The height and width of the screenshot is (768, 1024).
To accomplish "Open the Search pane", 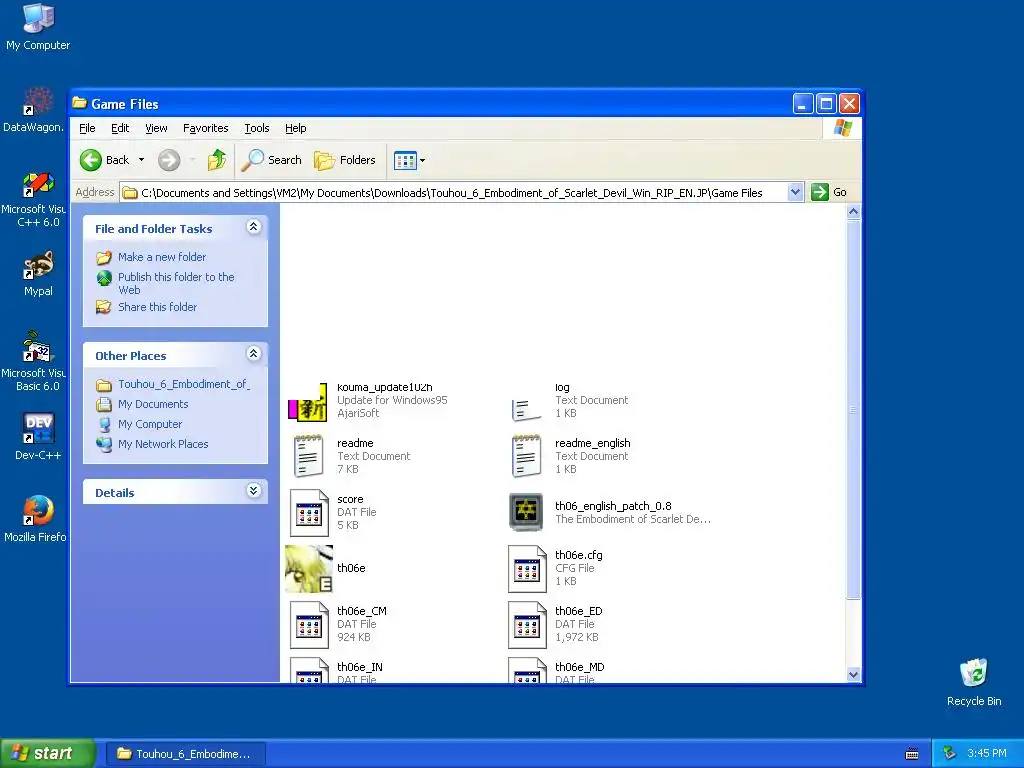I will 272,160.
